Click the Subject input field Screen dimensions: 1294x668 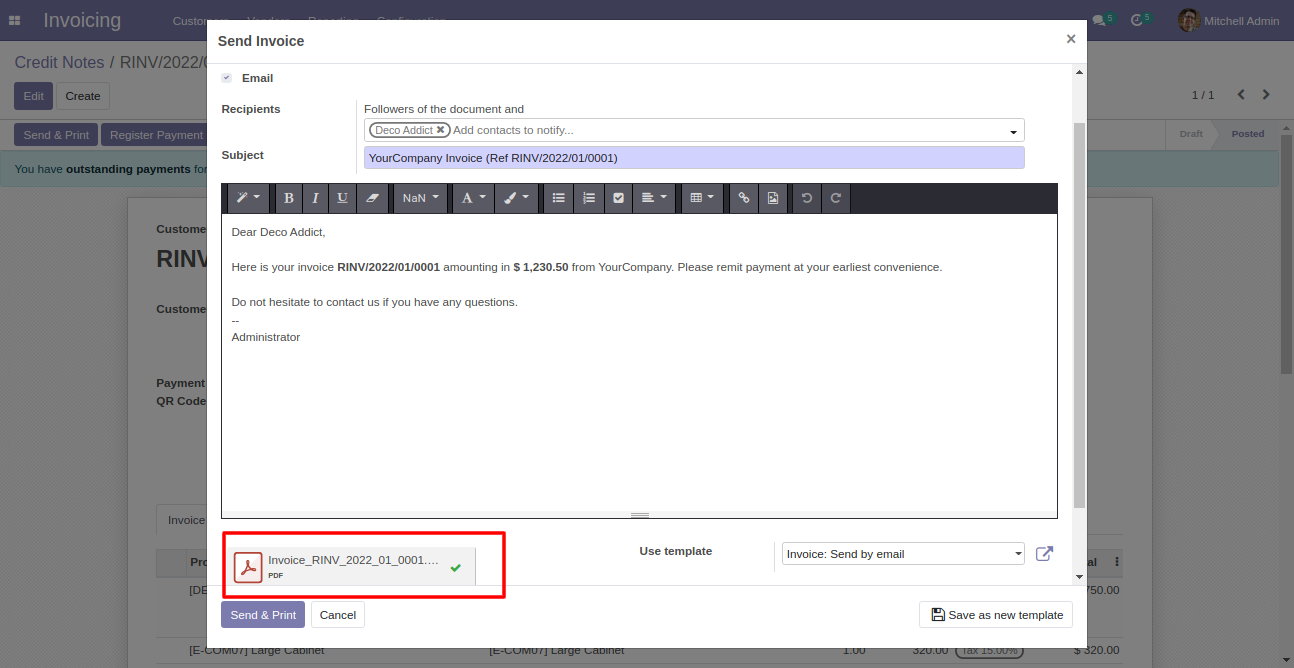click(x=694, y=158)
